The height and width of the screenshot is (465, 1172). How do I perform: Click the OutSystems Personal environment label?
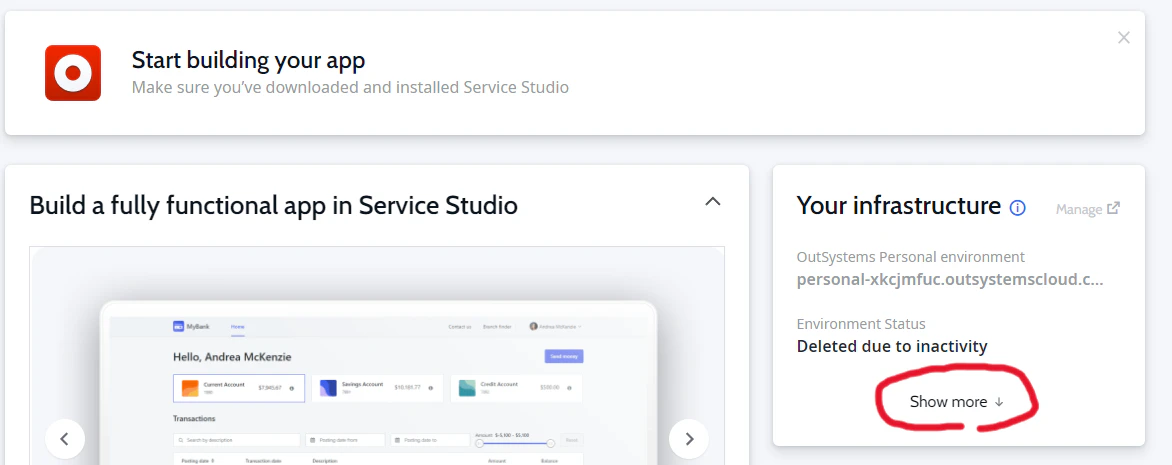(910, 257)
